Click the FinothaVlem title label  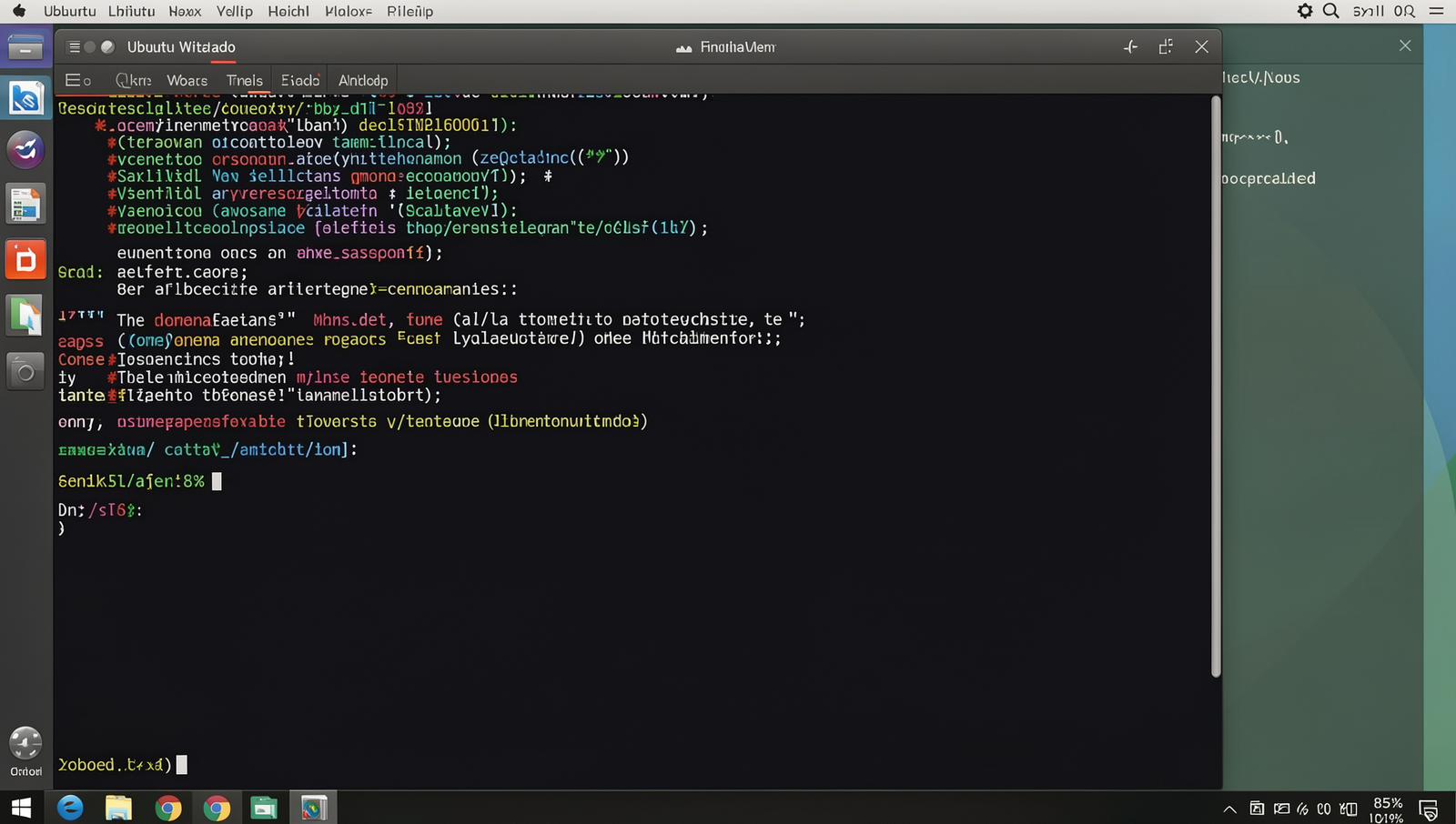pyautogui.click(x=737, y=46)
